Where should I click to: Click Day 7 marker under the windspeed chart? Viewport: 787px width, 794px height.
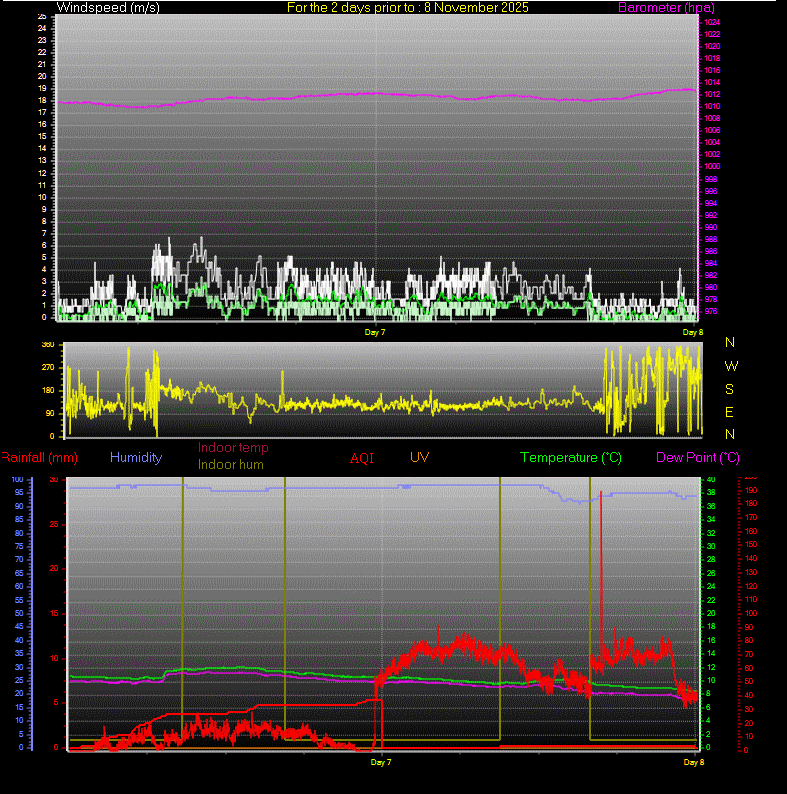[x=375, y=331]
